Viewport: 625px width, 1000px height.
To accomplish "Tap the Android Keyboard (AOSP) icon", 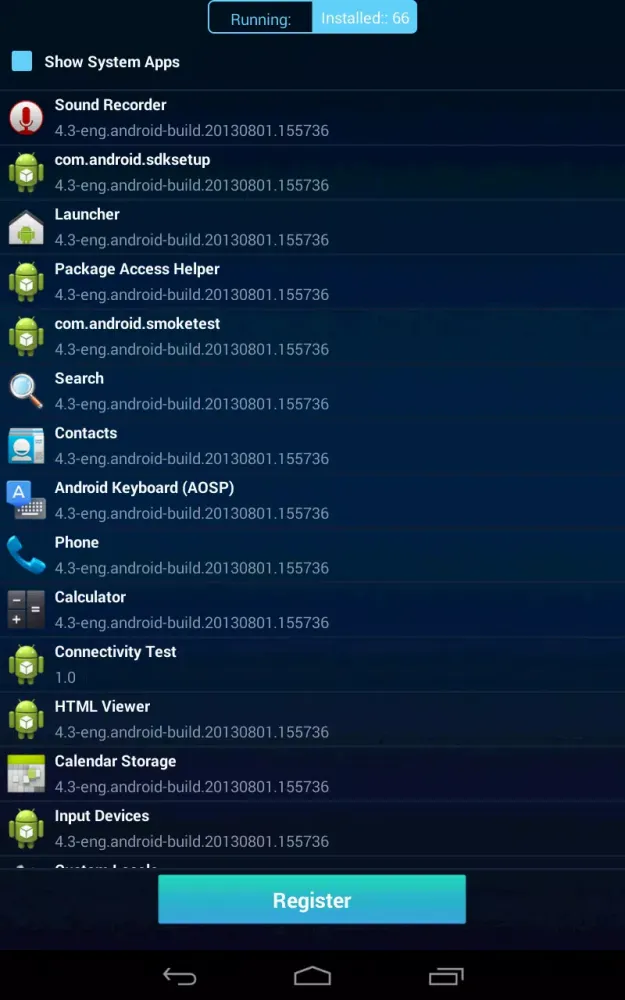I will coord(26,501).
